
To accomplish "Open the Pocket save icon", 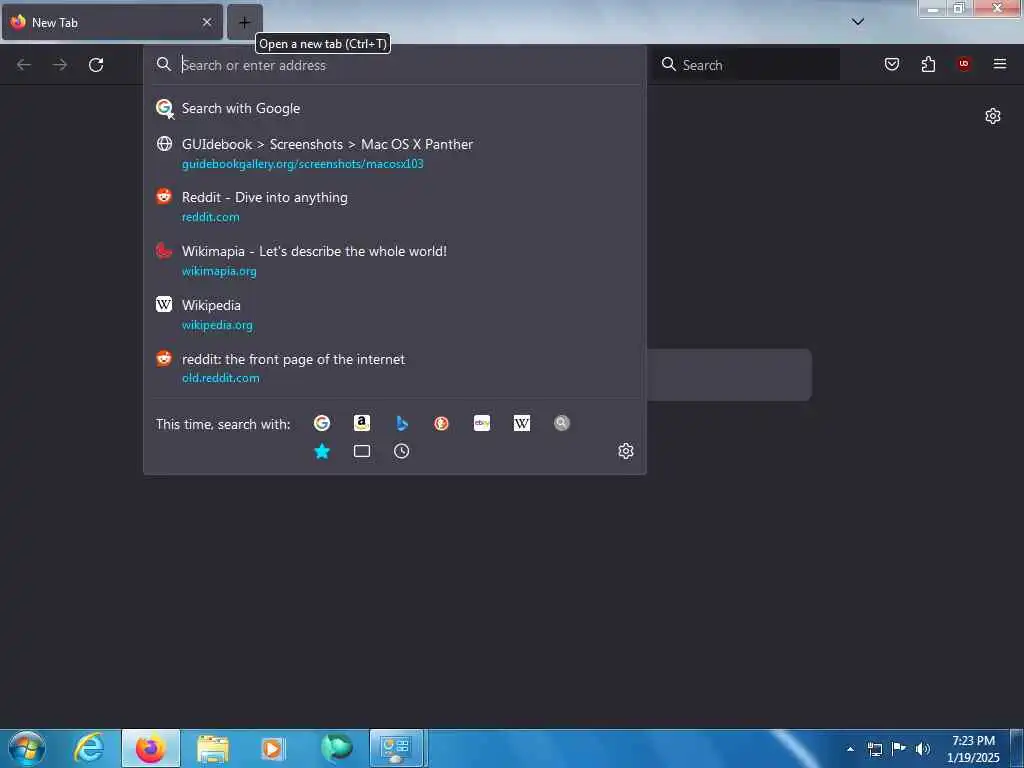I will 892,64.
